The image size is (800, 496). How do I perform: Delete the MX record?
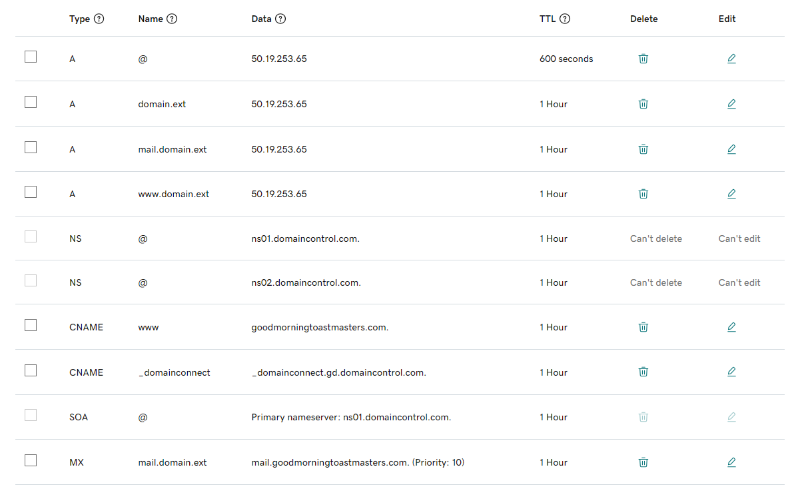point(643,462)
